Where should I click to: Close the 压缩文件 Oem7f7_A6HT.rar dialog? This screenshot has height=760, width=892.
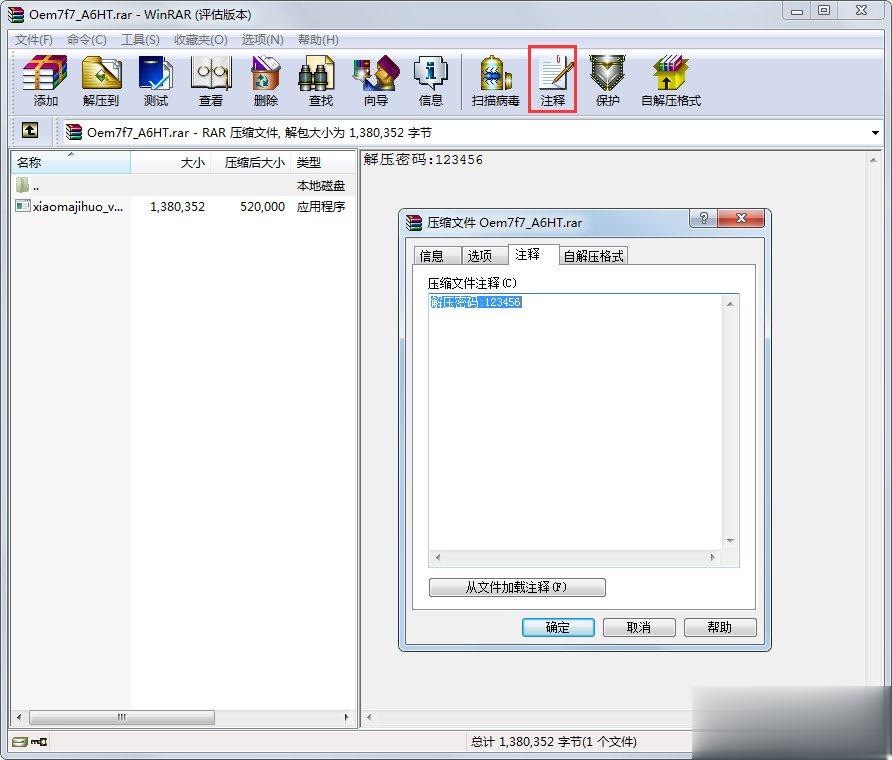click(x=741, y=218)
